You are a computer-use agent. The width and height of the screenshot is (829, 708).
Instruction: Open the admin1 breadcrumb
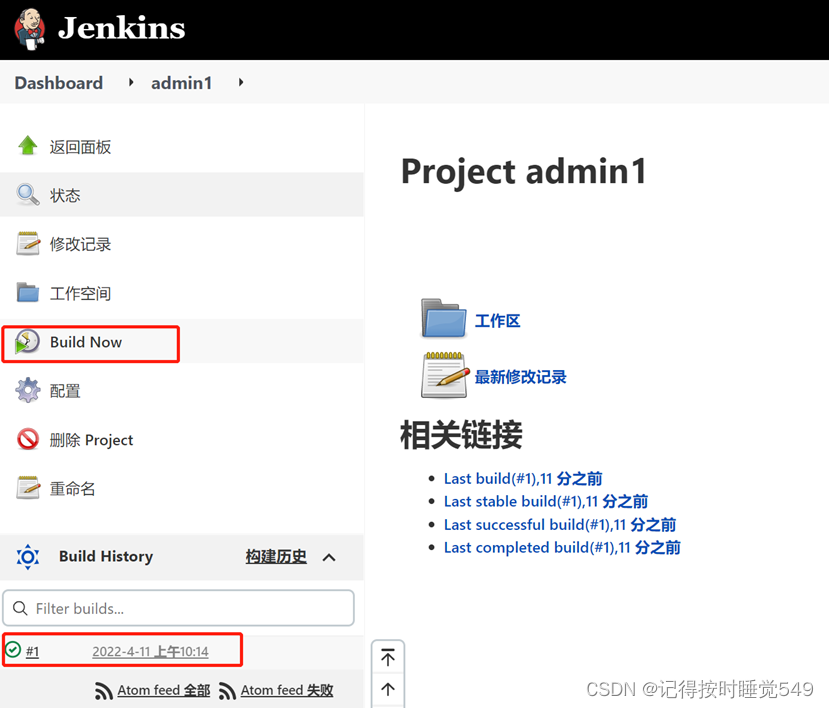[x=181, y=83]
